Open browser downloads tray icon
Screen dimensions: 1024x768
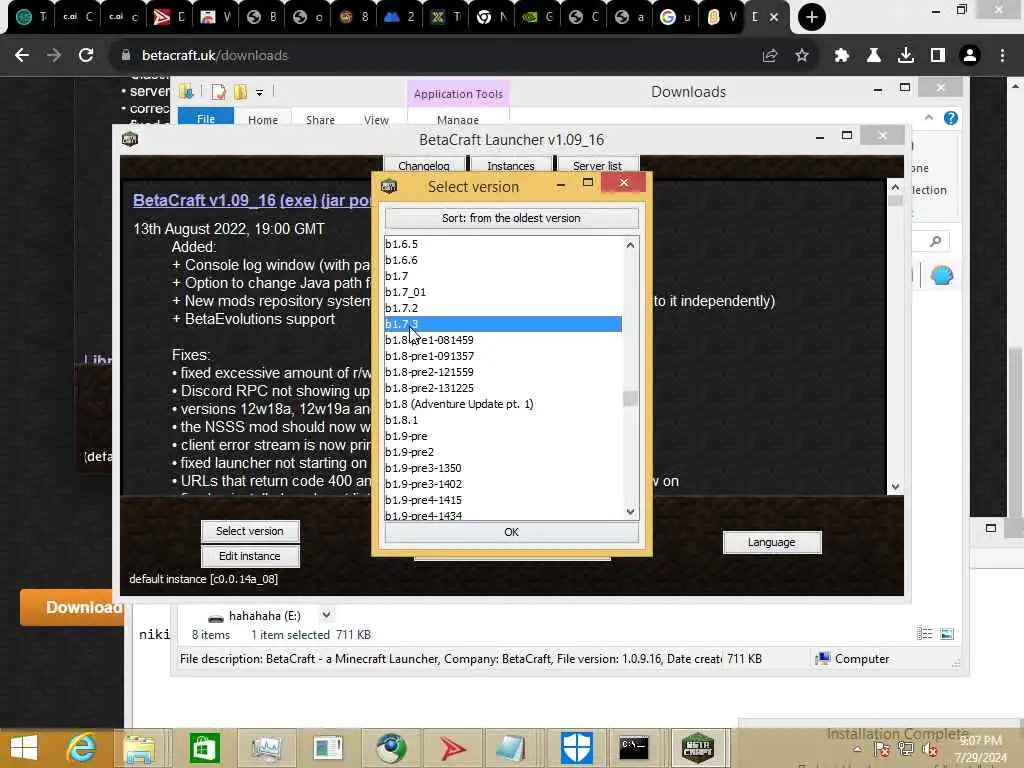click(x=906, y=56)
